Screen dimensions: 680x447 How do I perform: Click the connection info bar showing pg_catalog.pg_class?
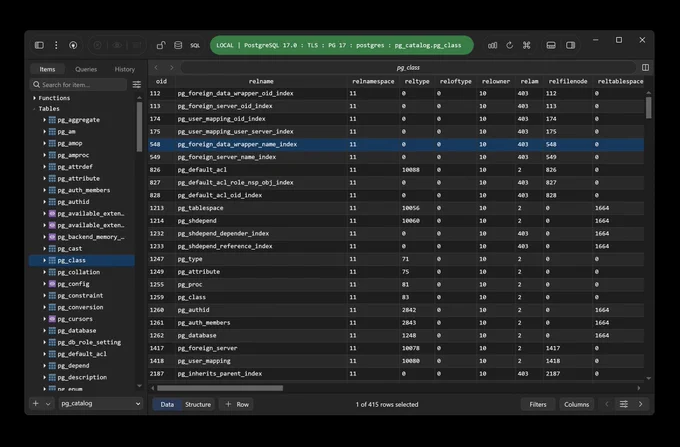(342, 45)
